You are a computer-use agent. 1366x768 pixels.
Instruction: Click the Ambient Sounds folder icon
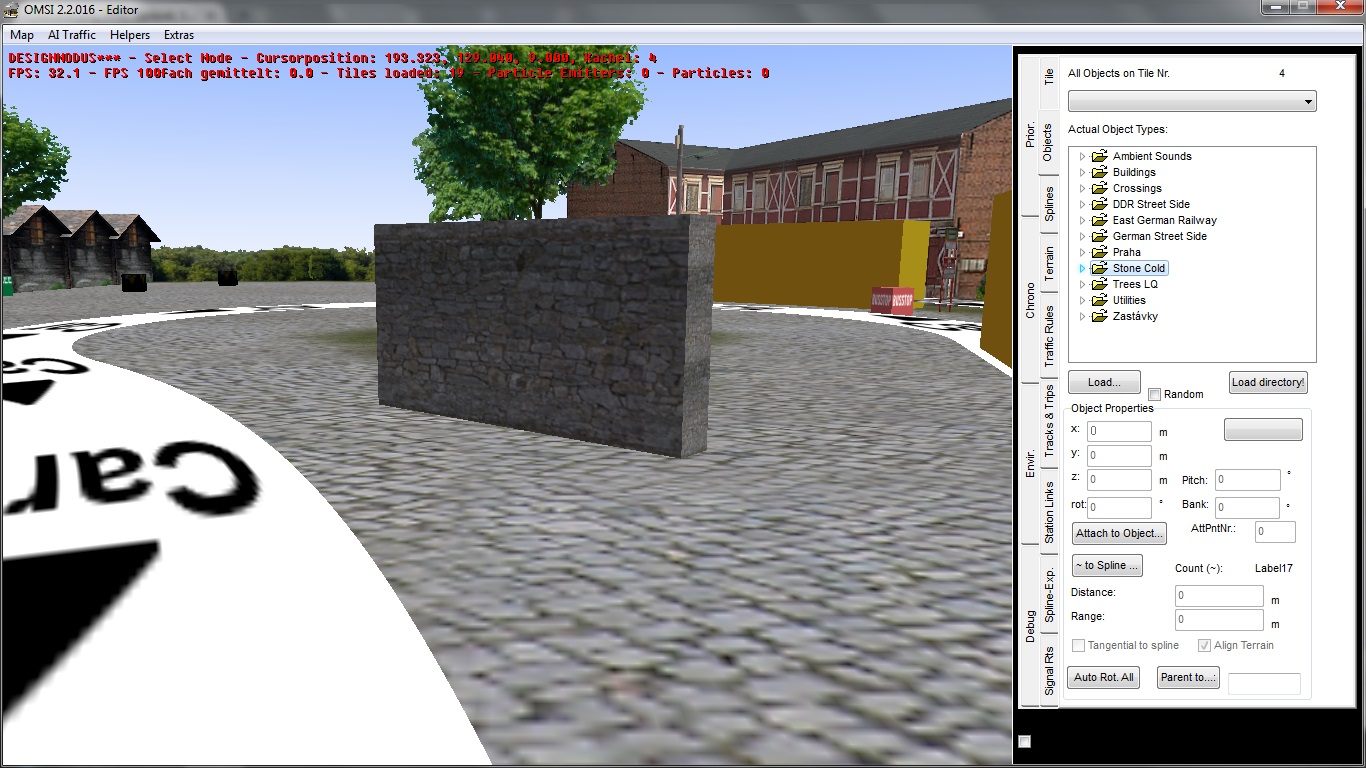[x=1099, y=156]
